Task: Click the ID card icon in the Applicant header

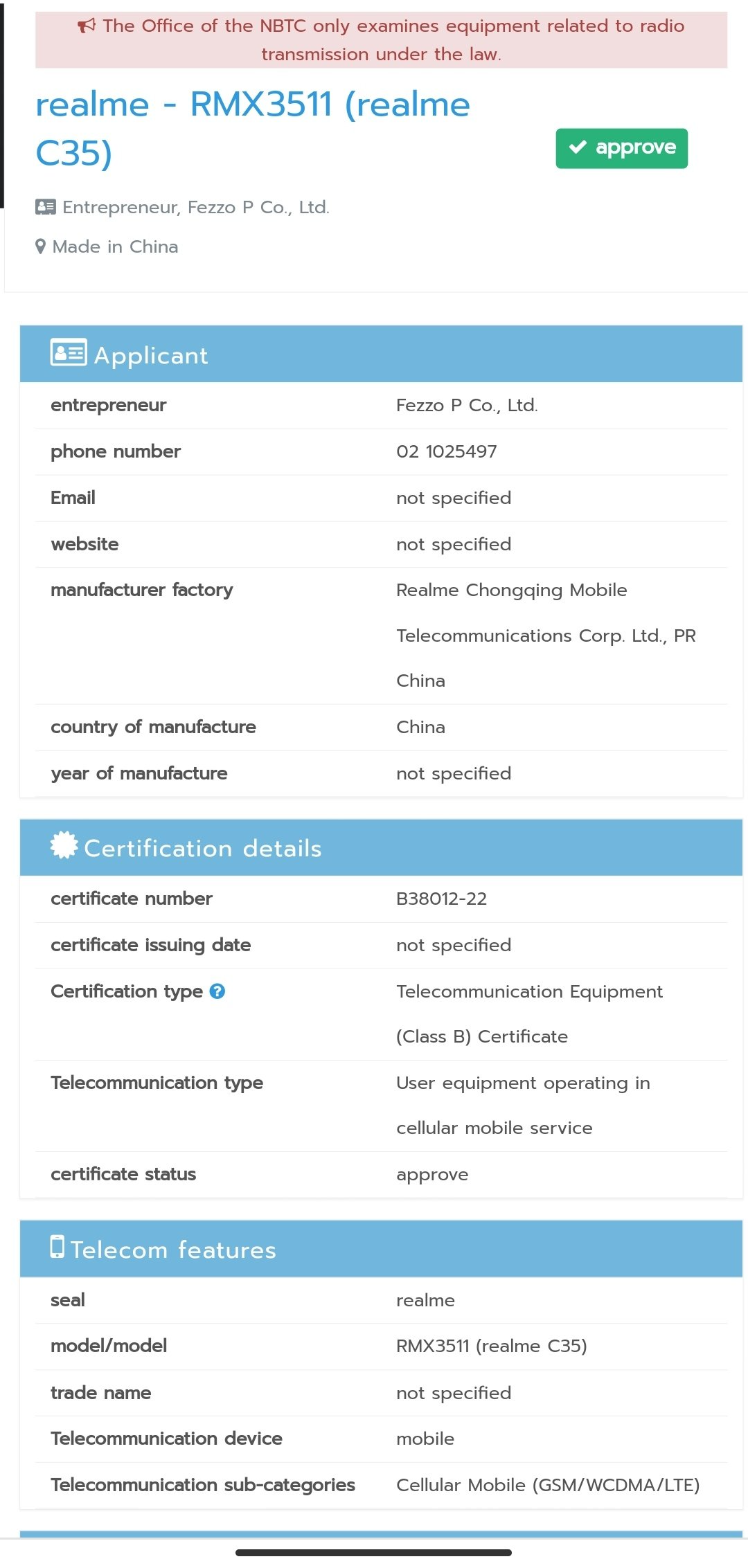Action: (69, 352)
